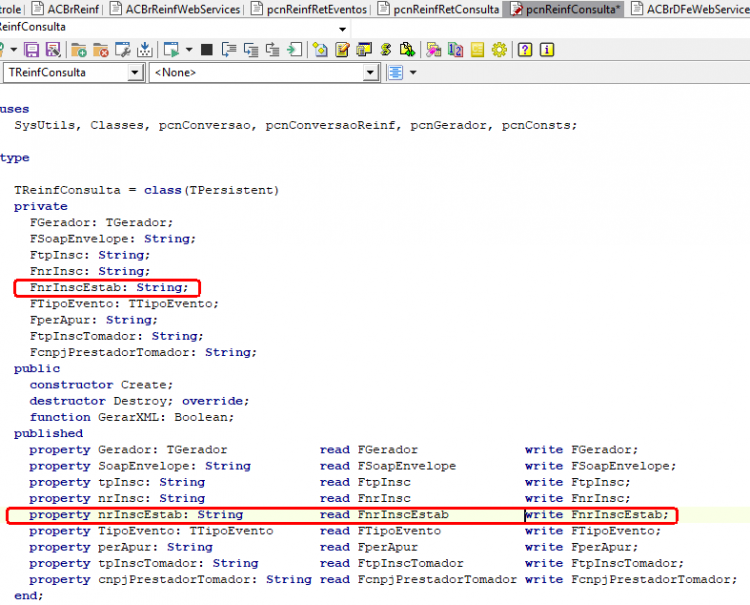Click the yellow info 'i' icon

coord(547,50)
